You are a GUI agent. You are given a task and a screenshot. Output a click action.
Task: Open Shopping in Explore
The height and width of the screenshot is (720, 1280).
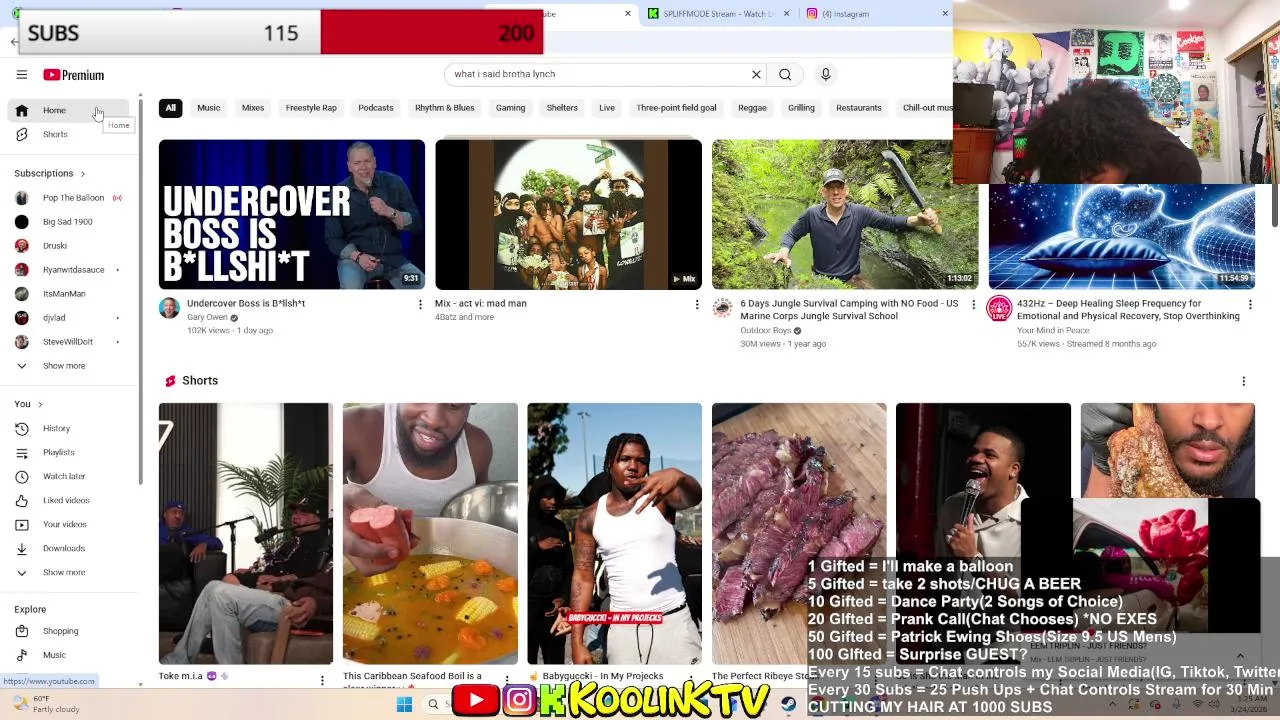coord(68,631)
